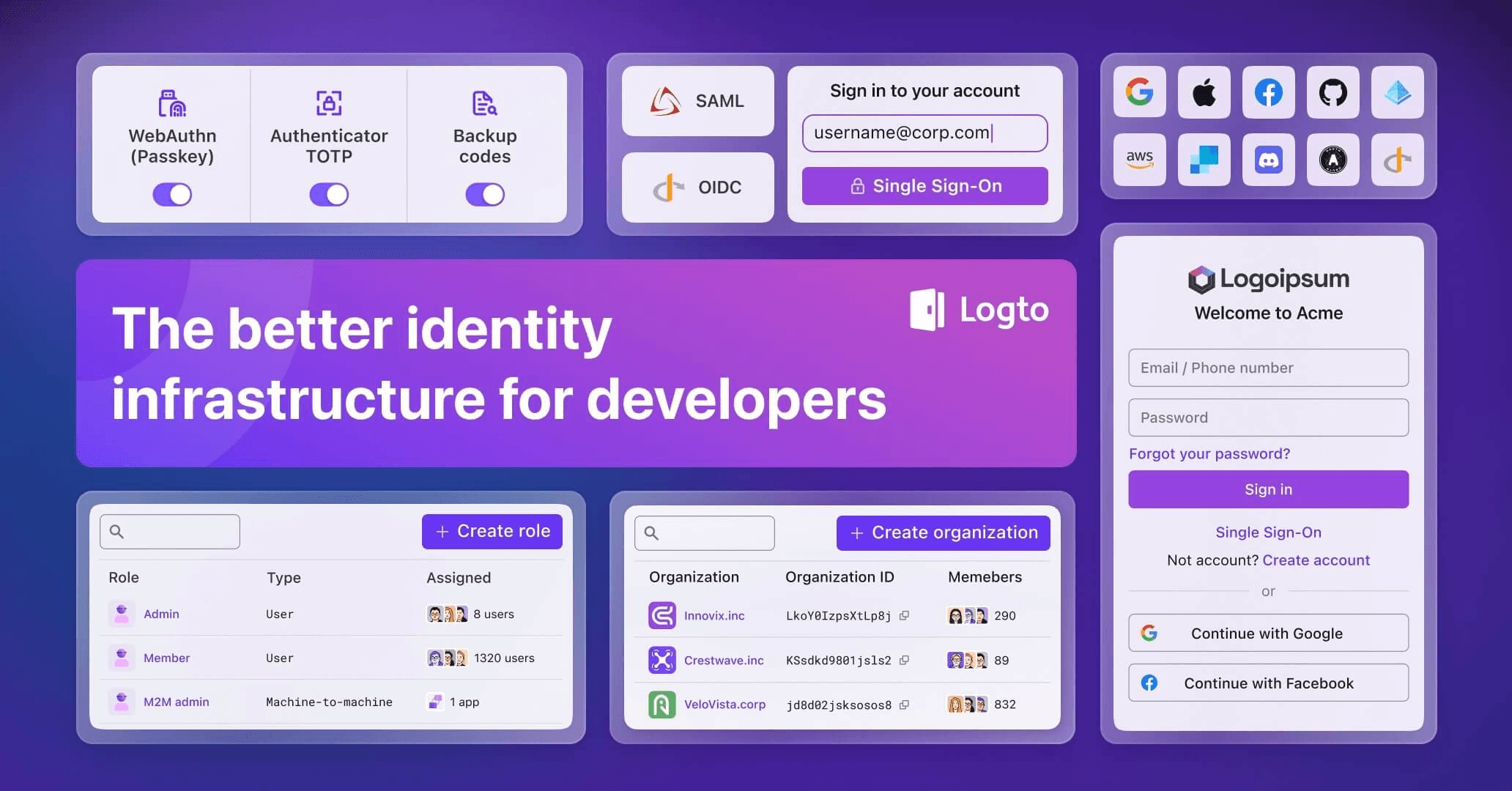This screenshot has width=1512, height=791.
Task: Open the Crestwave.inc organization link
Action: point(724,660)
